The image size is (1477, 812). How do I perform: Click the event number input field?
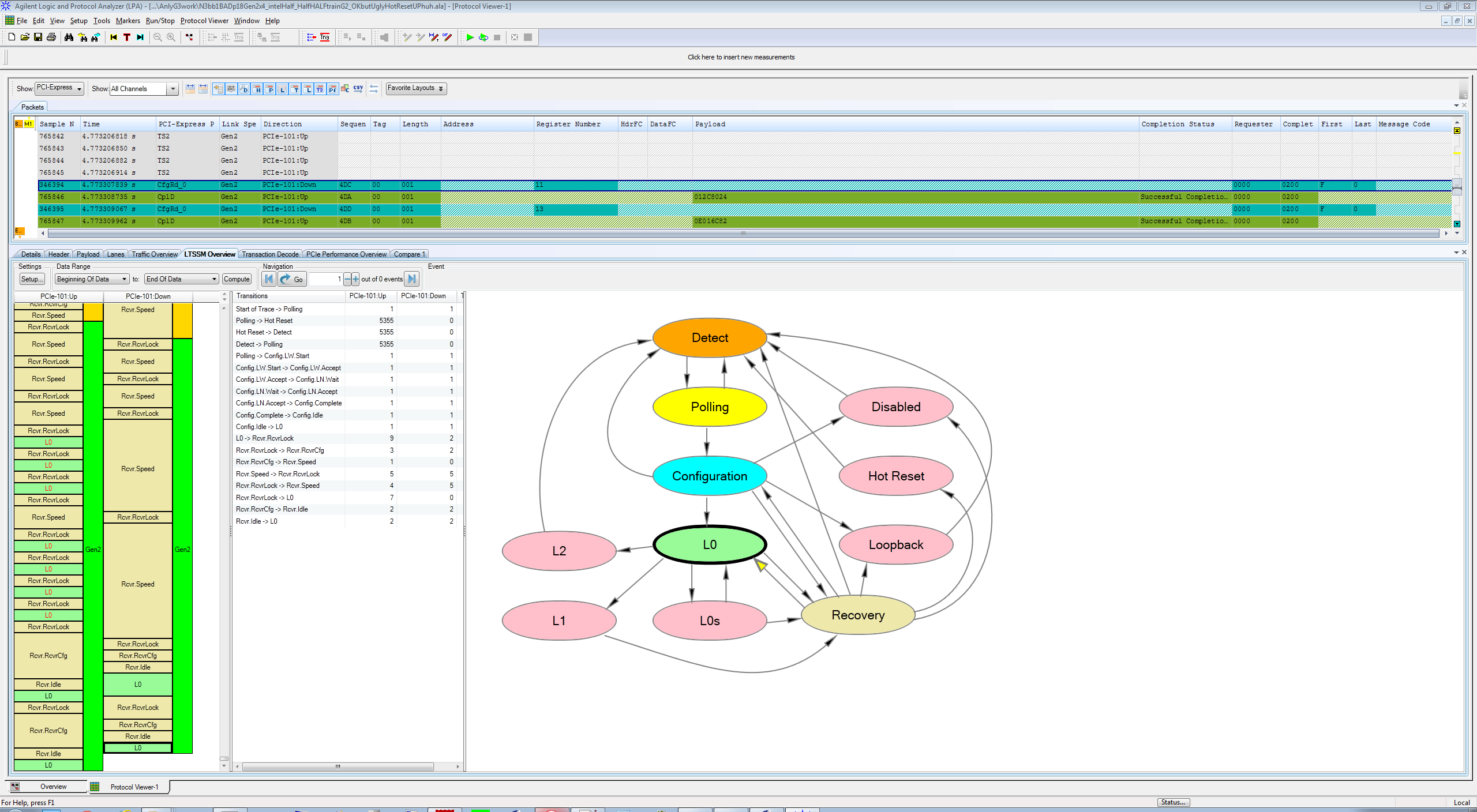(x=326, y=279)
